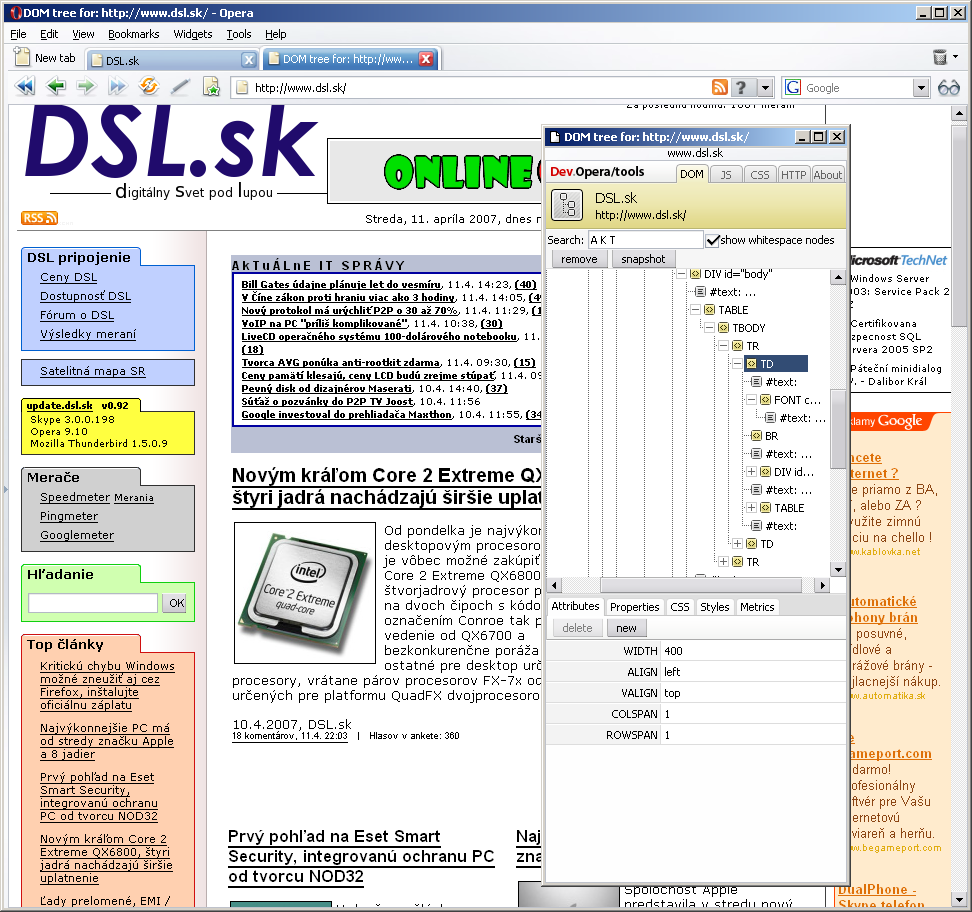The width and height of the screenshot is (972, 912).
Task: Click the RSS feed icon in address bar
Action: coord(720,87)
